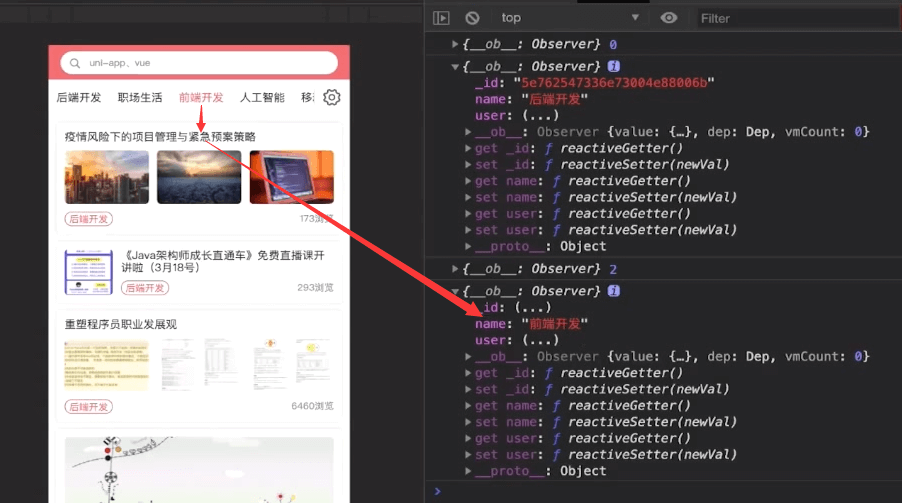The height and width of the screenshot is (503, 902).
Task: Invoke user (...) getter under 前端开发 object
Action: [540, 340]
